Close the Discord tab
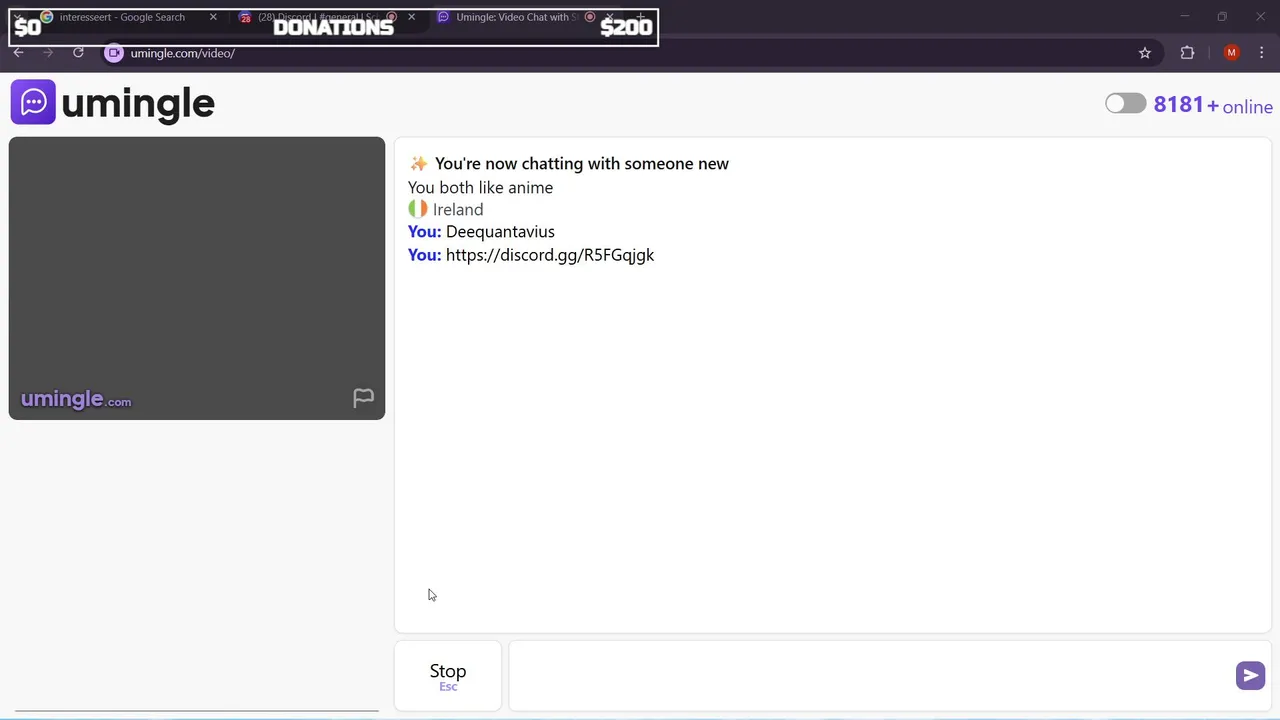The width and height of the screenshot is (1280, 720). tap(411, 17)
